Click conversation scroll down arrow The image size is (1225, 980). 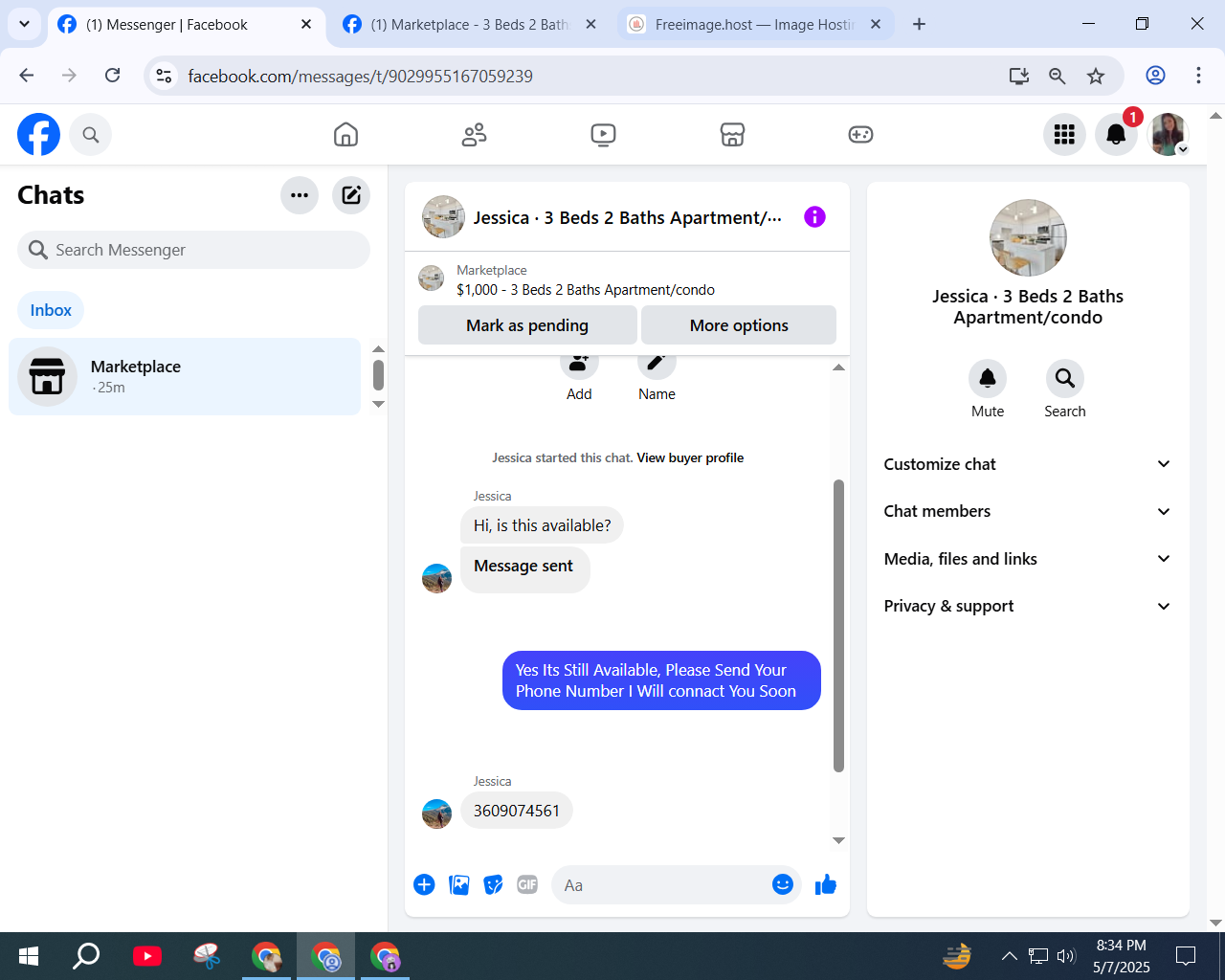838,840
